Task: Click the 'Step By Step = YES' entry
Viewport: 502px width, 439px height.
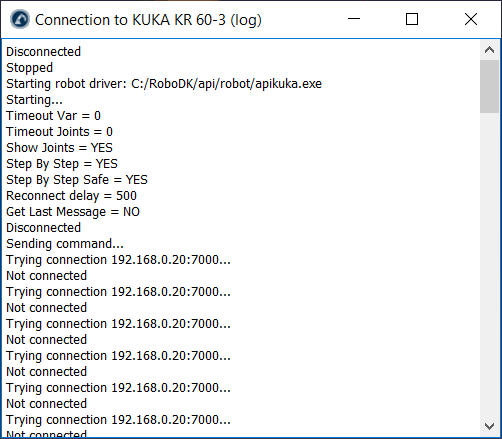Action: pos(62,164)
